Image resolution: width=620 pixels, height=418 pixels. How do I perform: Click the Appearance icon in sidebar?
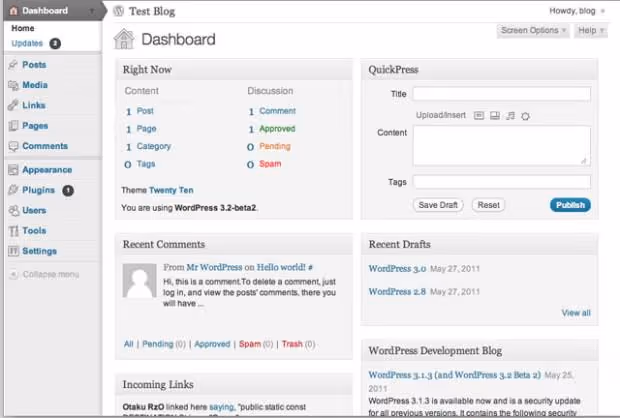tap(13, 170)
